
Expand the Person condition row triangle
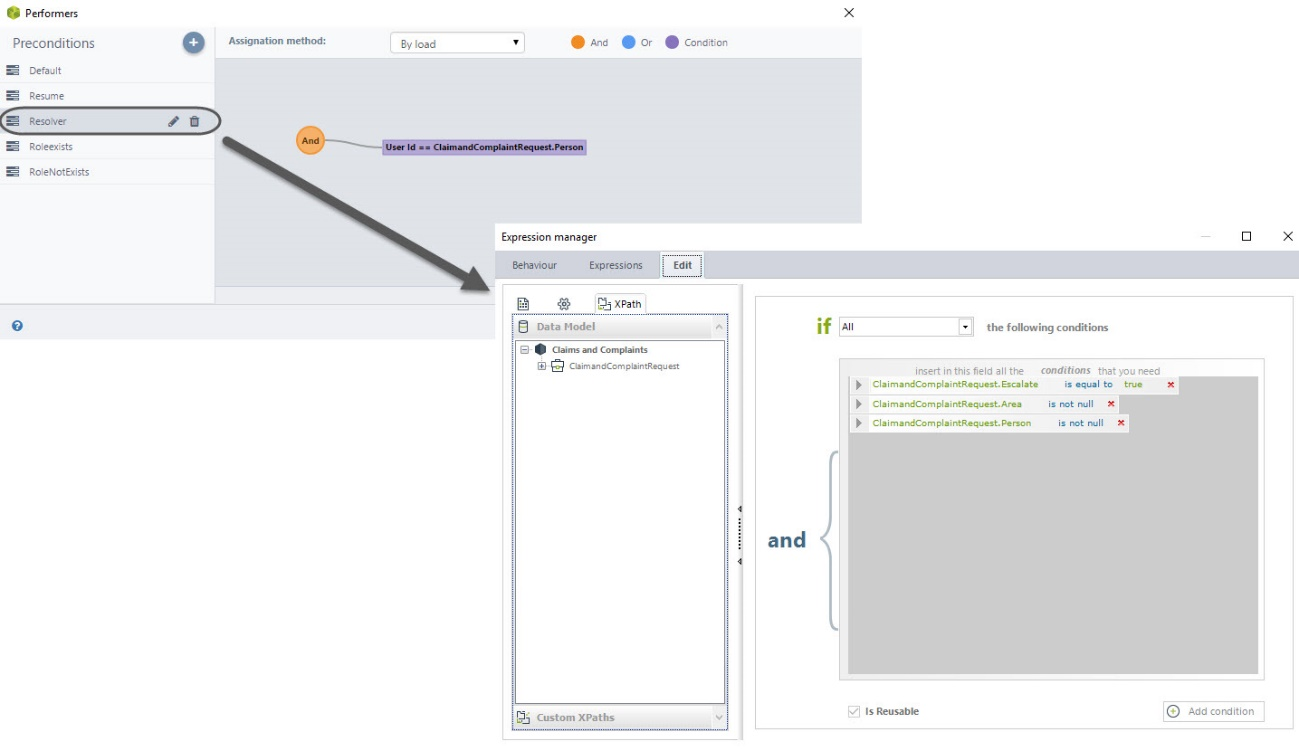pyautogui.click(x=858, y=423)
